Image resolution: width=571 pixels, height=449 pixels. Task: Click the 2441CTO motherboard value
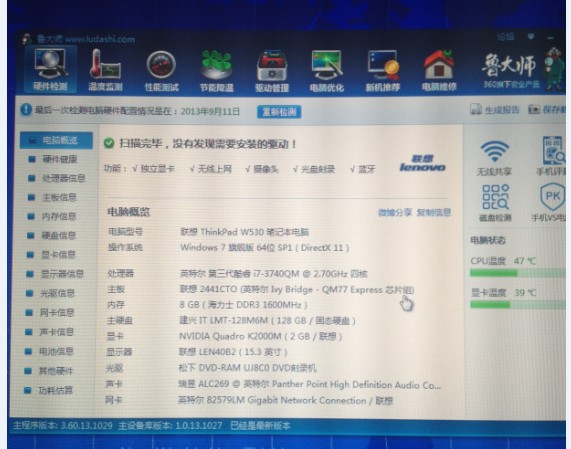pos(297,290)
